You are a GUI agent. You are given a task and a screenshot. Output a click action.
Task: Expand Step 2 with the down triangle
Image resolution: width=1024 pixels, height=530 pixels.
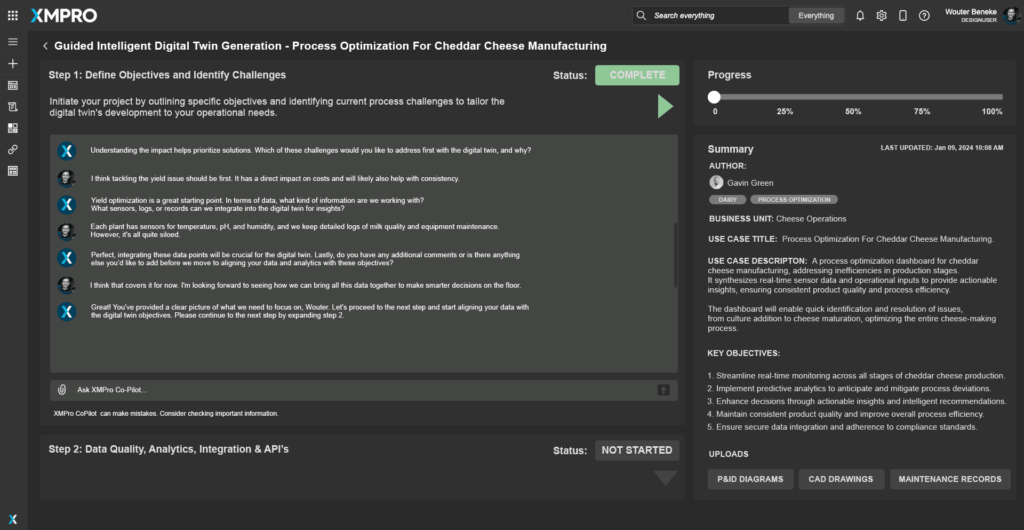[665, 479]
